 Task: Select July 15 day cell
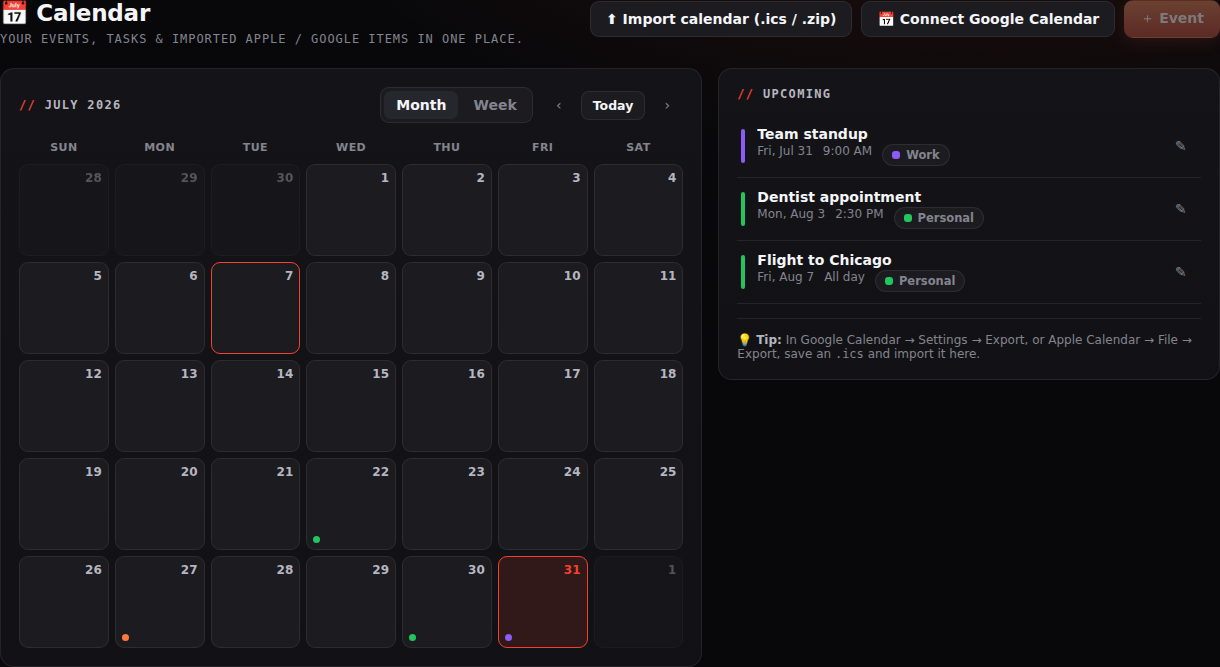point(351,406)
